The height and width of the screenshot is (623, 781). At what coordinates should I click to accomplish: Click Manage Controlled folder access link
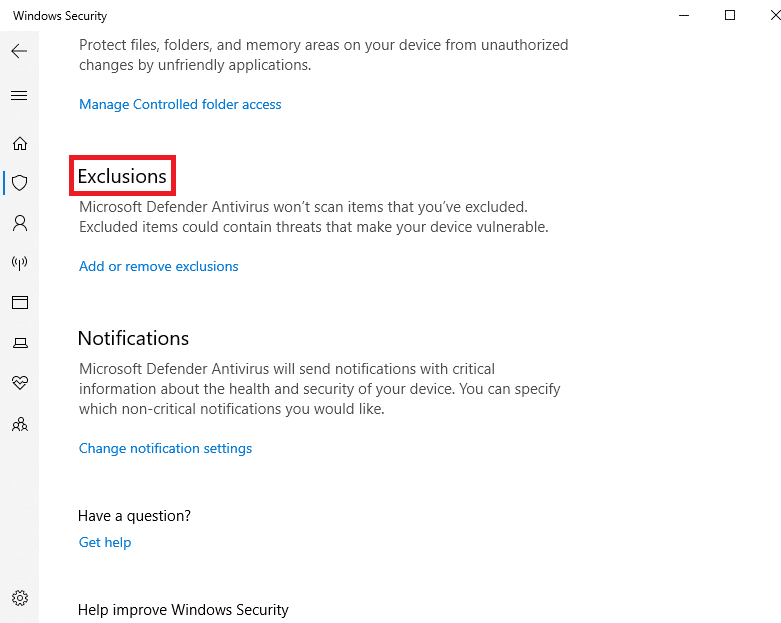point(180,104)
